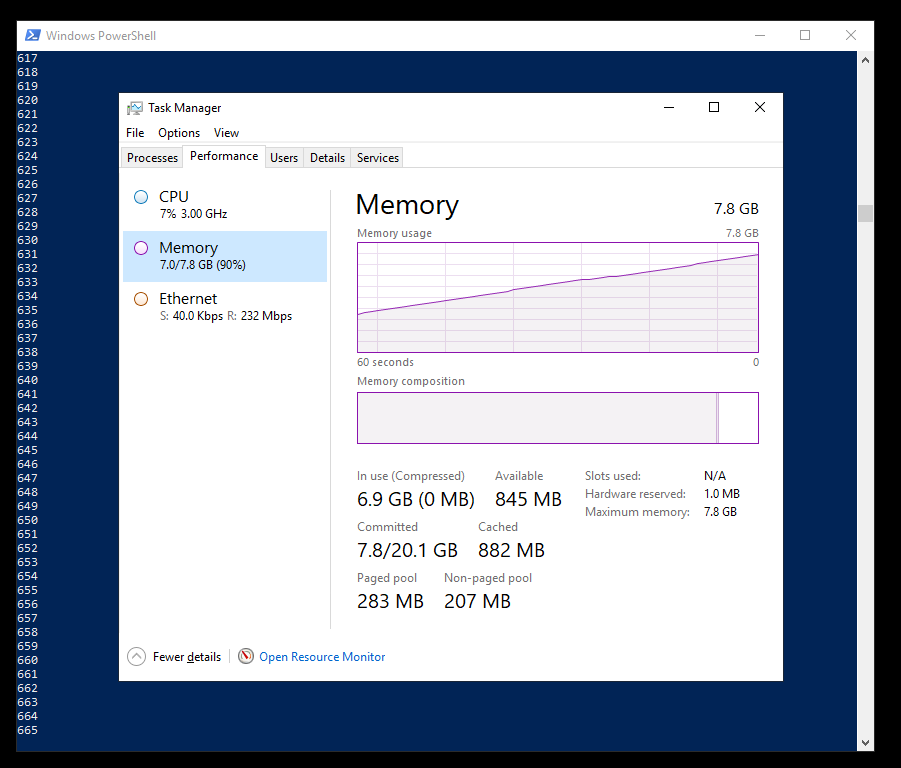Click the PowerShell vertical scrollbar thumb
The height and width of the screenshot is (768, 901).
[865, 213]
